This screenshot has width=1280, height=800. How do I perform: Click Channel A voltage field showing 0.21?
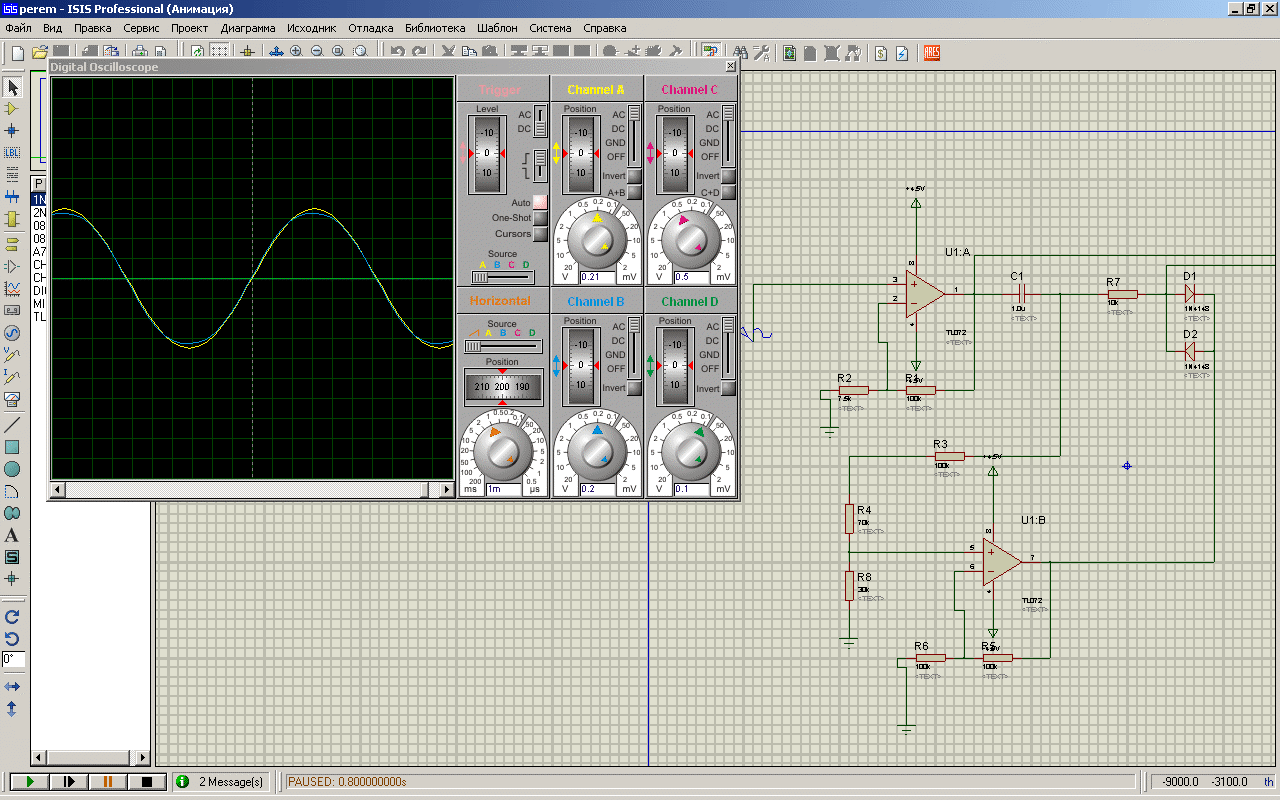click(597, 277)
